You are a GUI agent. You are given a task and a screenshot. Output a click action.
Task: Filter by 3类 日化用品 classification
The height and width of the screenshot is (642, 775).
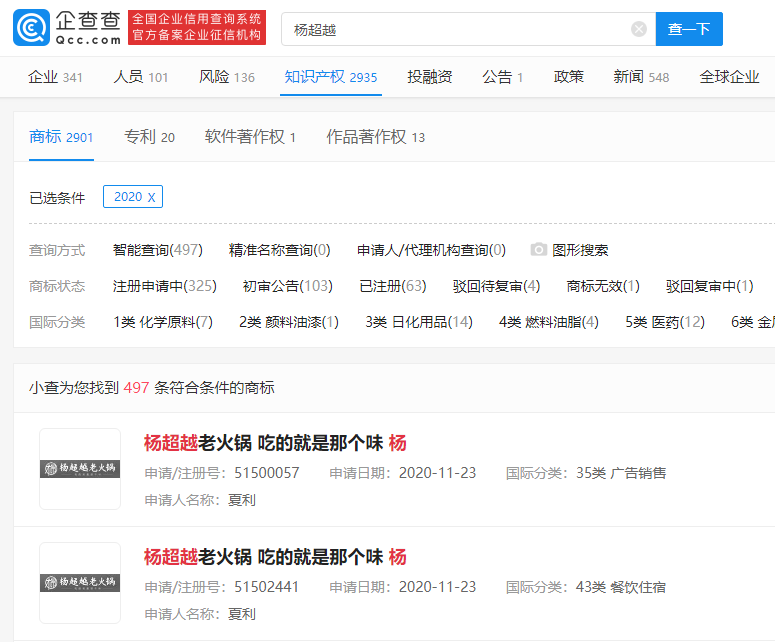point(419,322)
